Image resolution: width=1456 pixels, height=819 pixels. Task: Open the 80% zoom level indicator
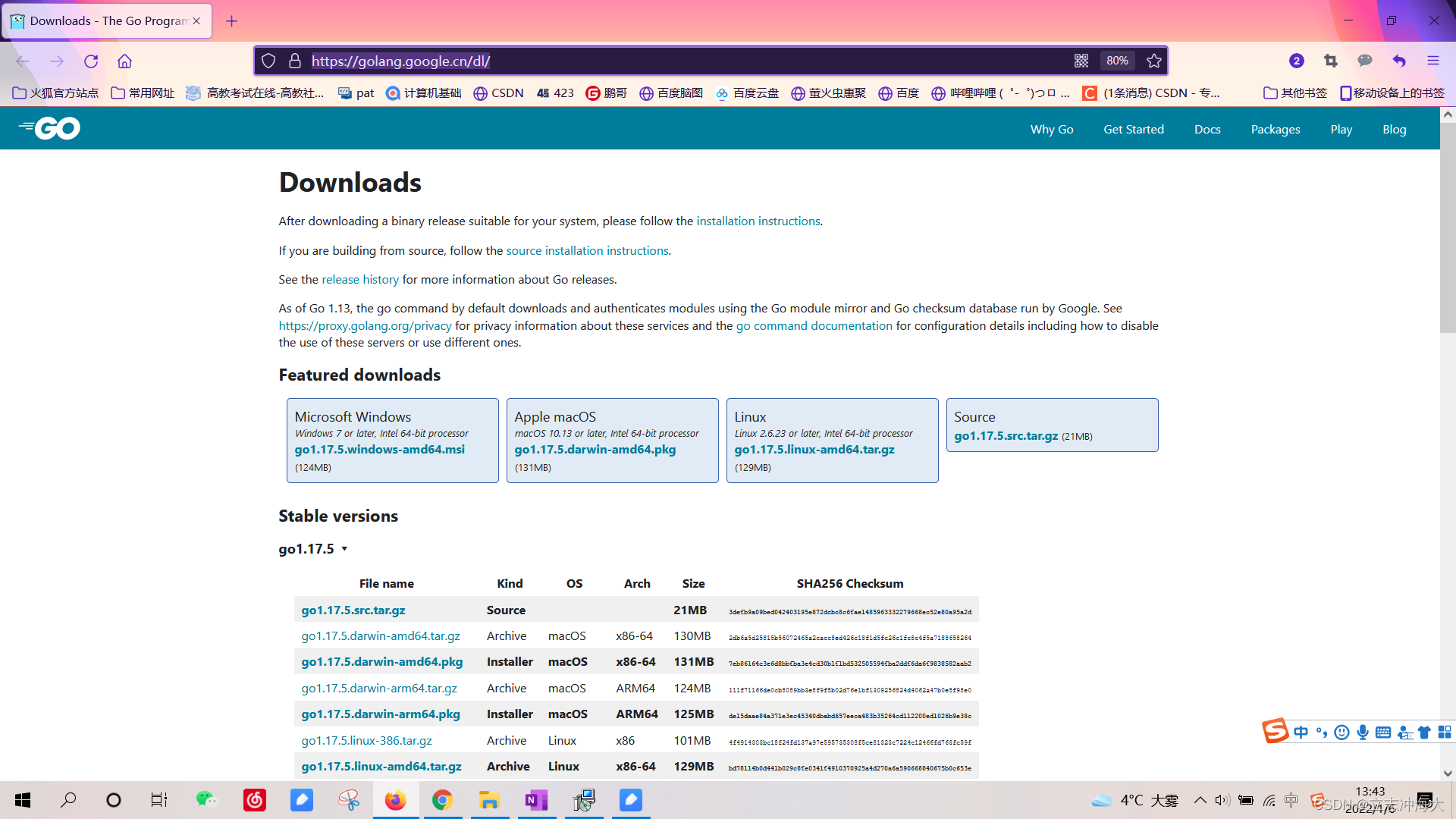(1117, 61)
